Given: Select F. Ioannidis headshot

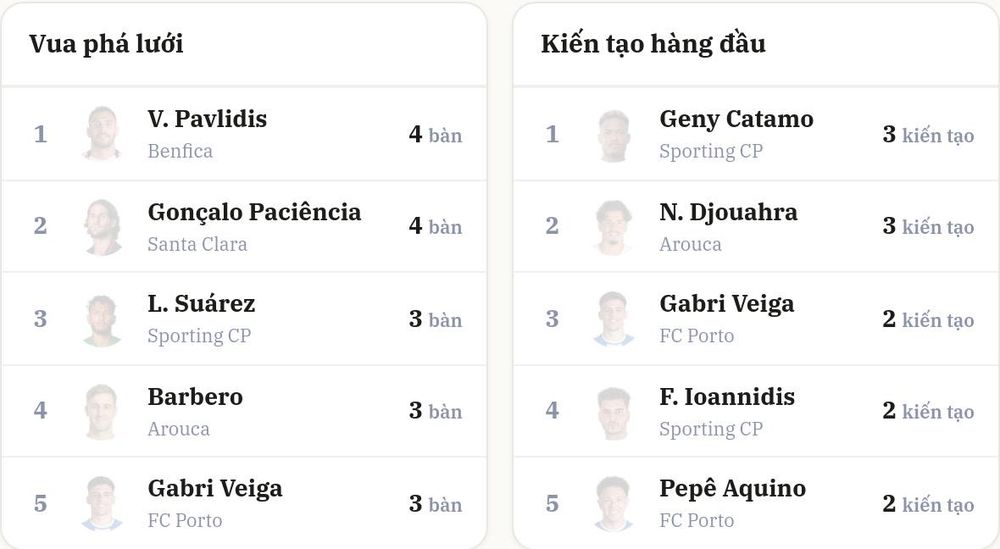Looking at the screenshot, I should click(x=614, y=412).
